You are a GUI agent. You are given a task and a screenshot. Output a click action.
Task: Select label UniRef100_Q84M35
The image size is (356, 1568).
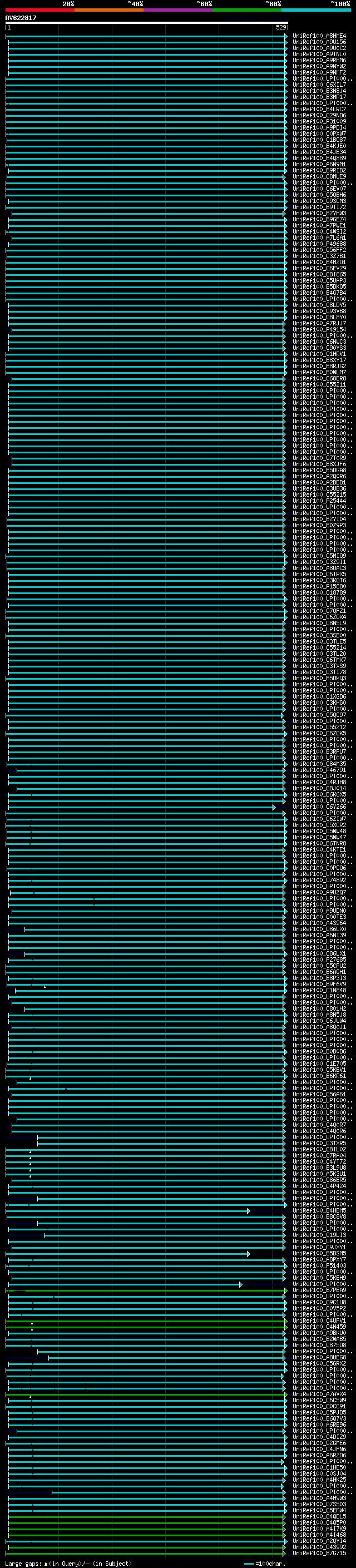319,764
